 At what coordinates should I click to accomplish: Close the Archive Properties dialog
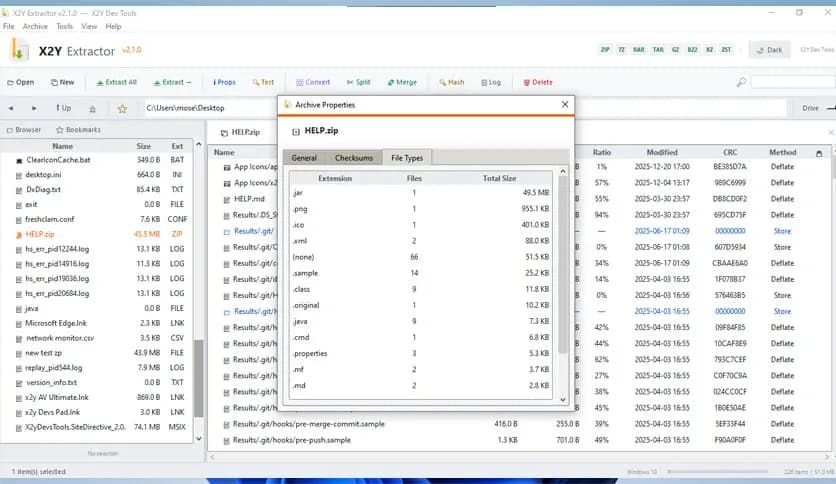[x=565, y=104]
